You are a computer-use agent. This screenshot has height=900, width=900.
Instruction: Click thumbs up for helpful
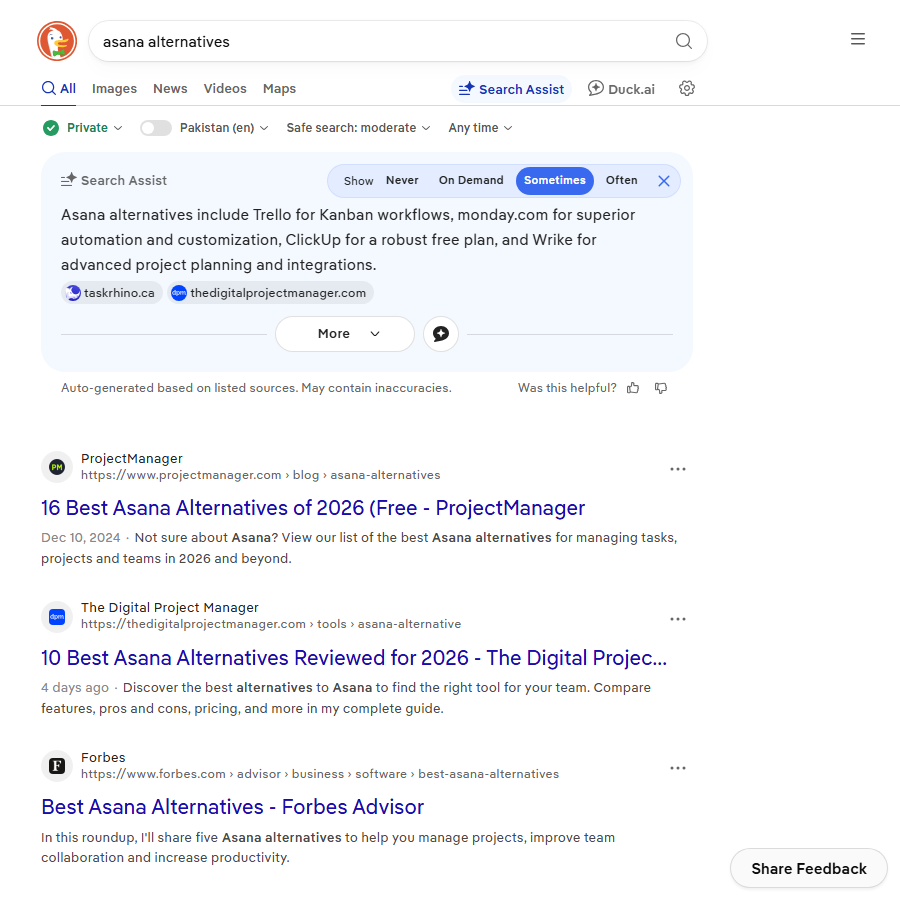(633, 388)
